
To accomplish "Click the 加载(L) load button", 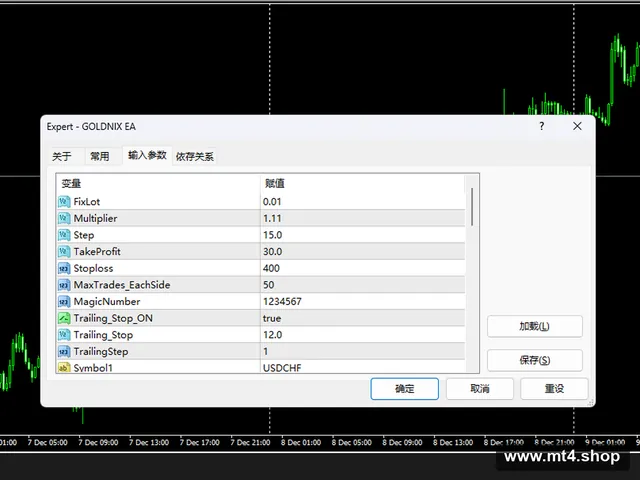I will (x=535, y=326).
